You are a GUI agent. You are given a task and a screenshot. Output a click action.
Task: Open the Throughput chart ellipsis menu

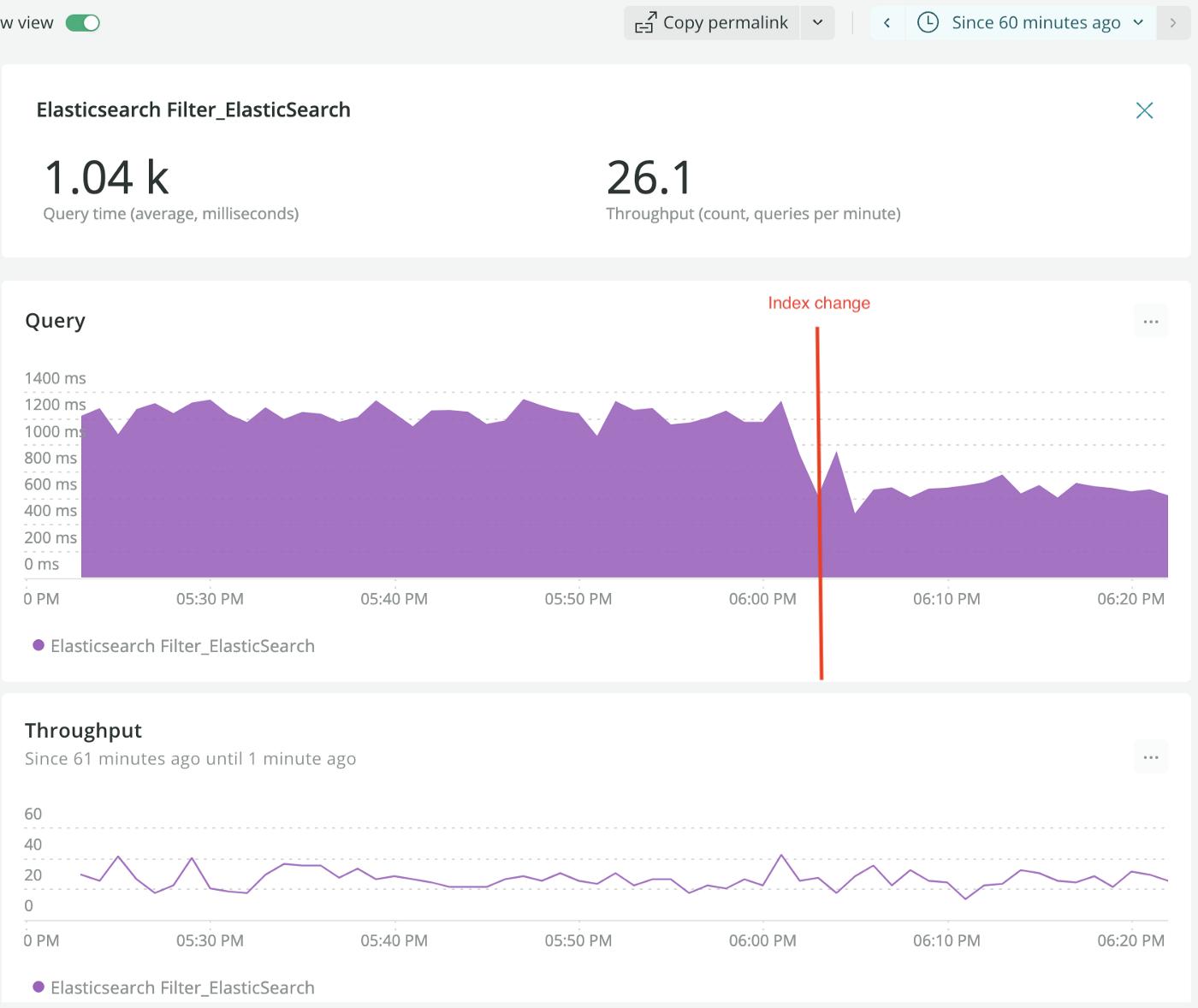pyautogui.click(x=1150, y=756)
